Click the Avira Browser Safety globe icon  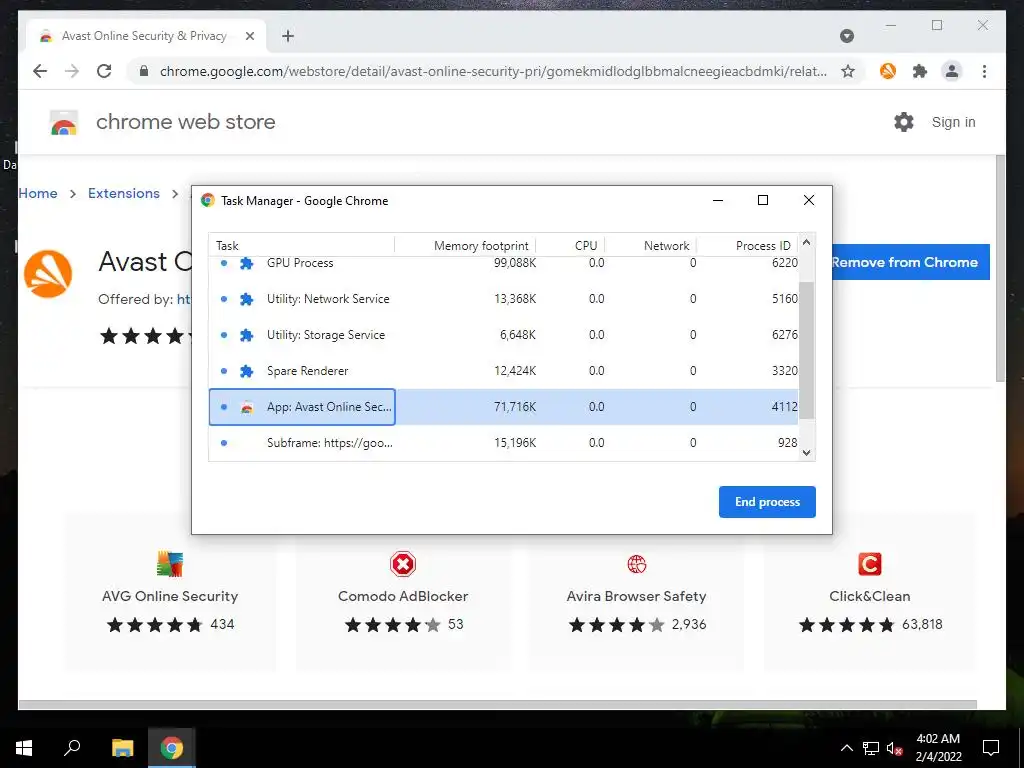637,564
